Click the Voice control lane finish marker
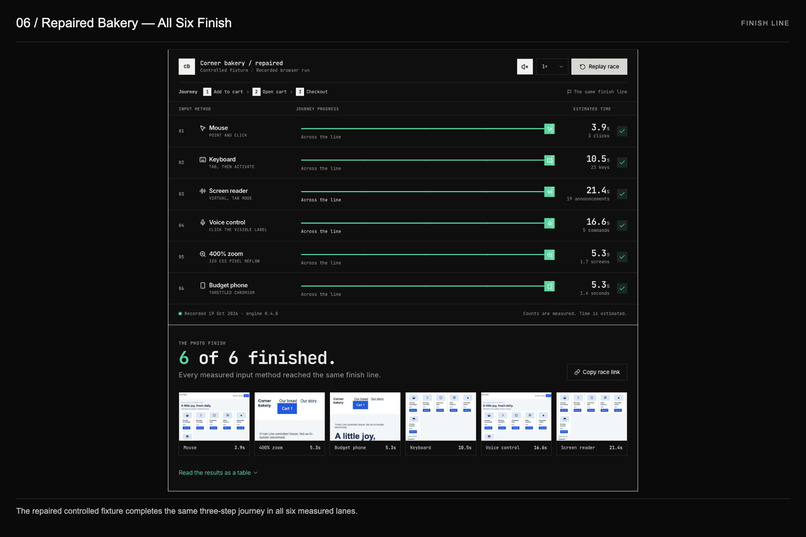The height and width of the screenshot is (537, 806). click(x=549, y=223)
